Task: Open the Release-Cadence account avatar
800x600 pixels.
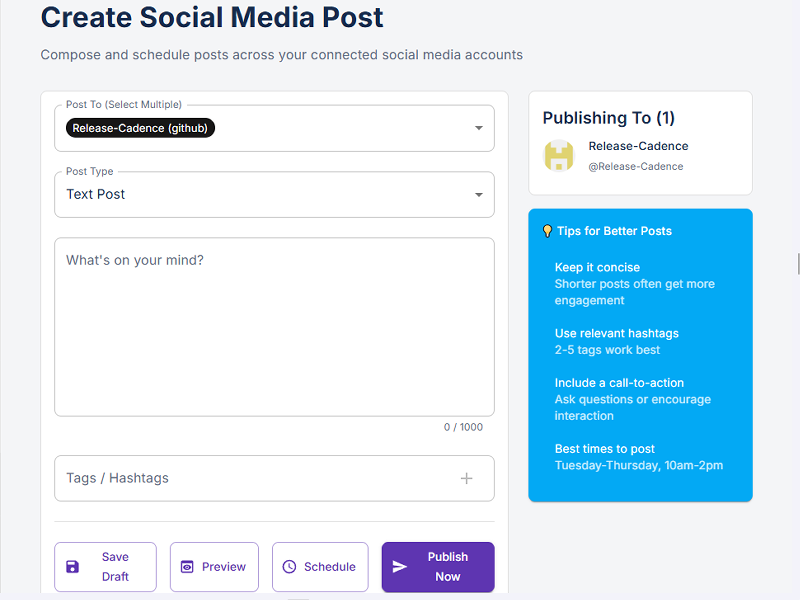Action: pyautogui.click(x=559, y=156)
